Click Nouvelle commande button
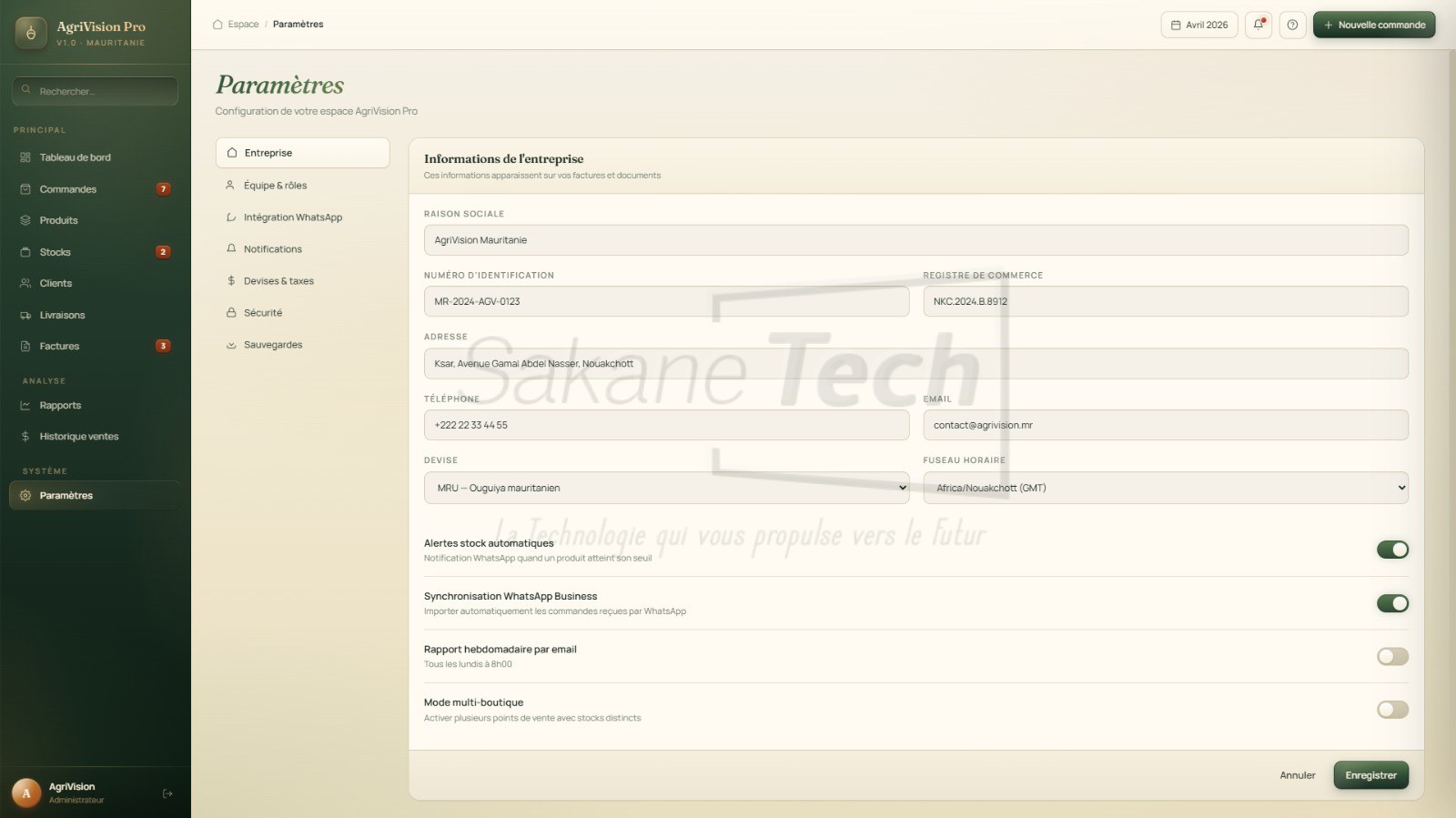The image size is (1456, 818). 1374,25
